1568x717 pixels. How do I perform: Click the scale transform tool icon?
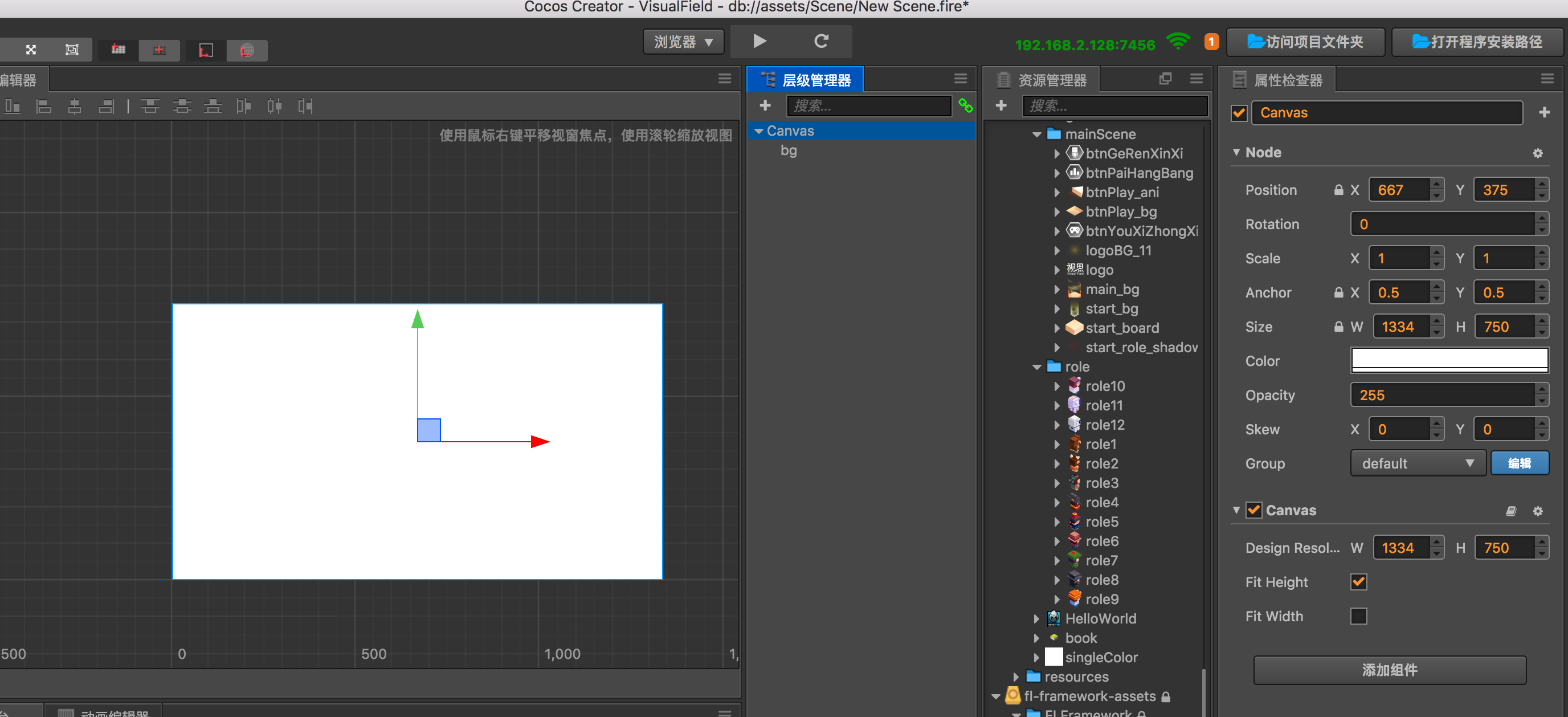(x=30, y=50)
